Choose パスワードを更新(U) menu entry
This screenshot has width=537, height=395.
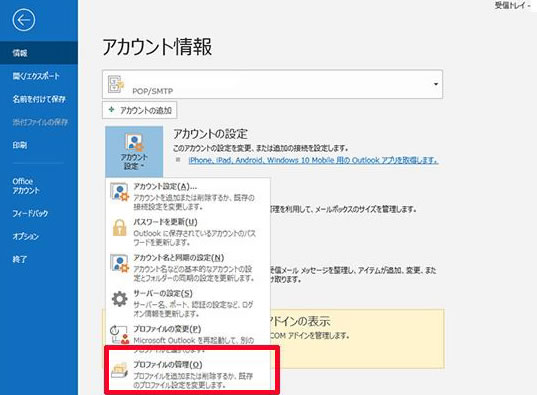[x=188, y=232]
